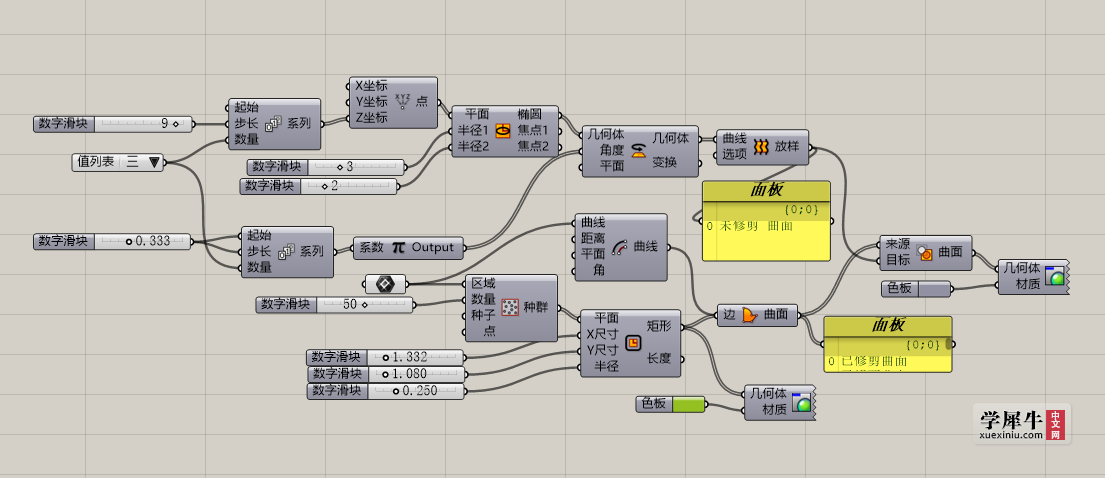The width and height of the screenshot is (1105, 478).
Task: Click the icon between 来源 and 曲面
Action: (x=925, y=253)
